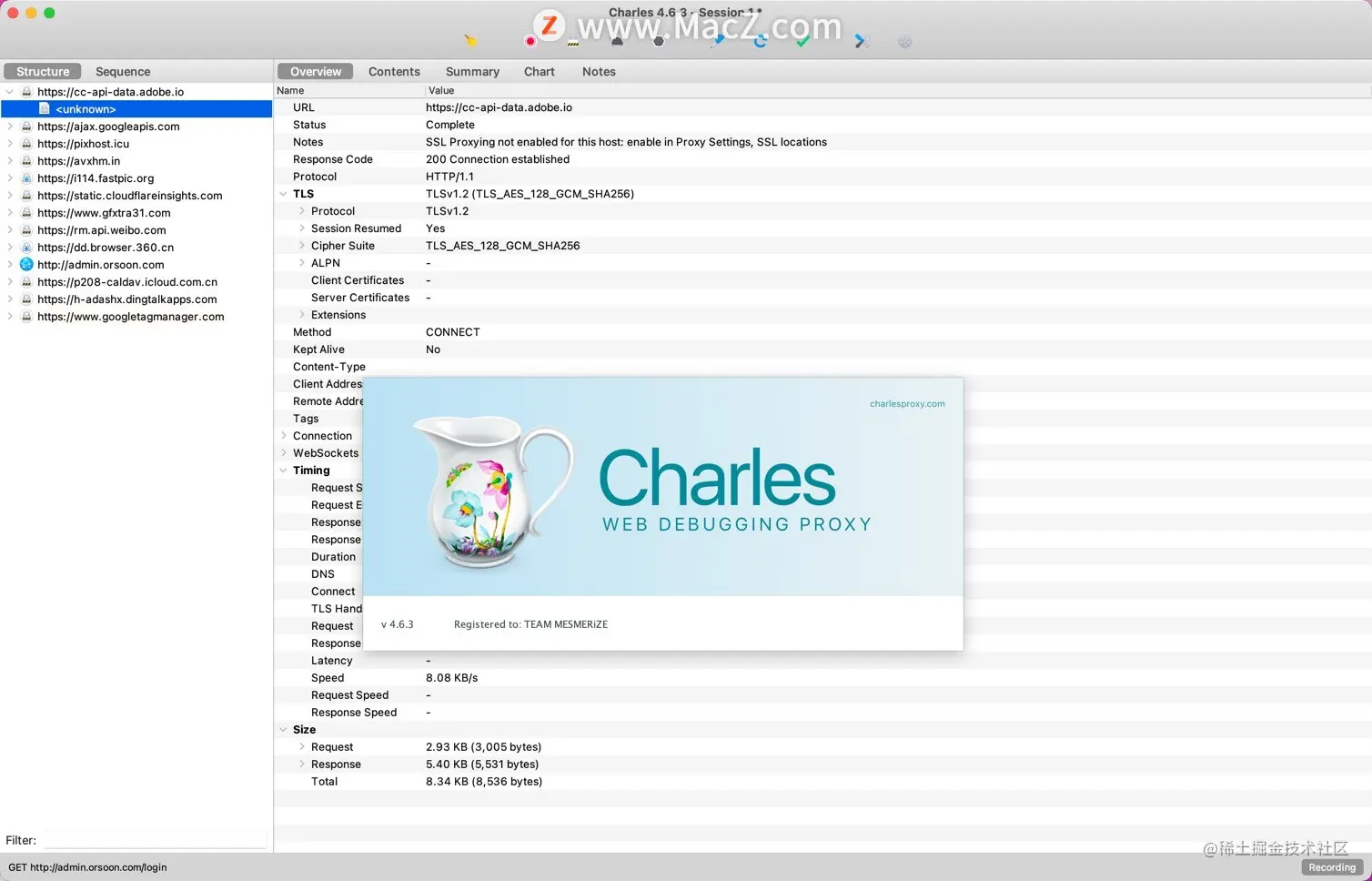Select https://rm.api.weibo.com in the tree
This screenshot has width=1372, height=881.
pyautogui.click(x=102, y=230)
